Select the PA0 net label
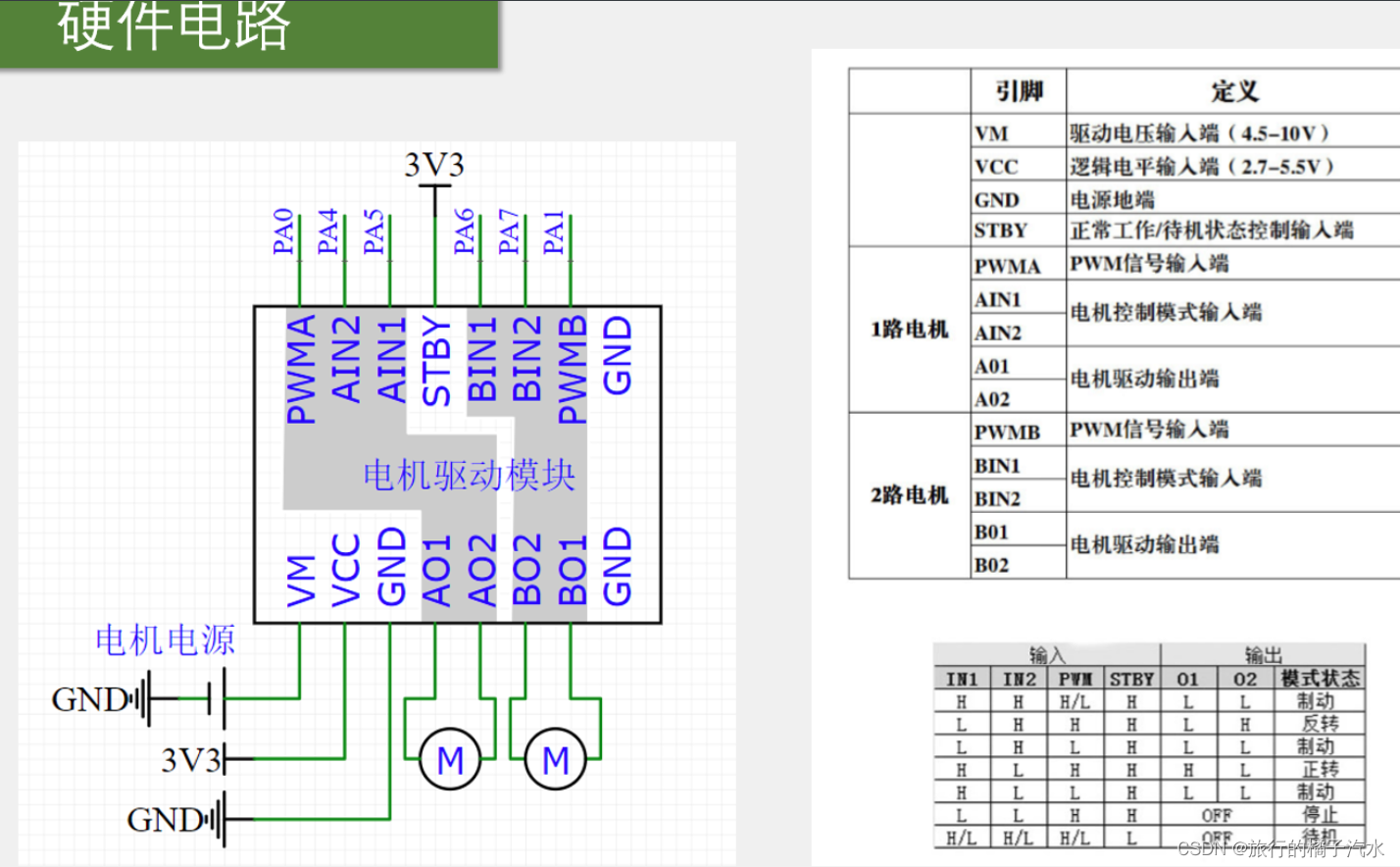Screen dimensions: 1400x867 (282, 231)
